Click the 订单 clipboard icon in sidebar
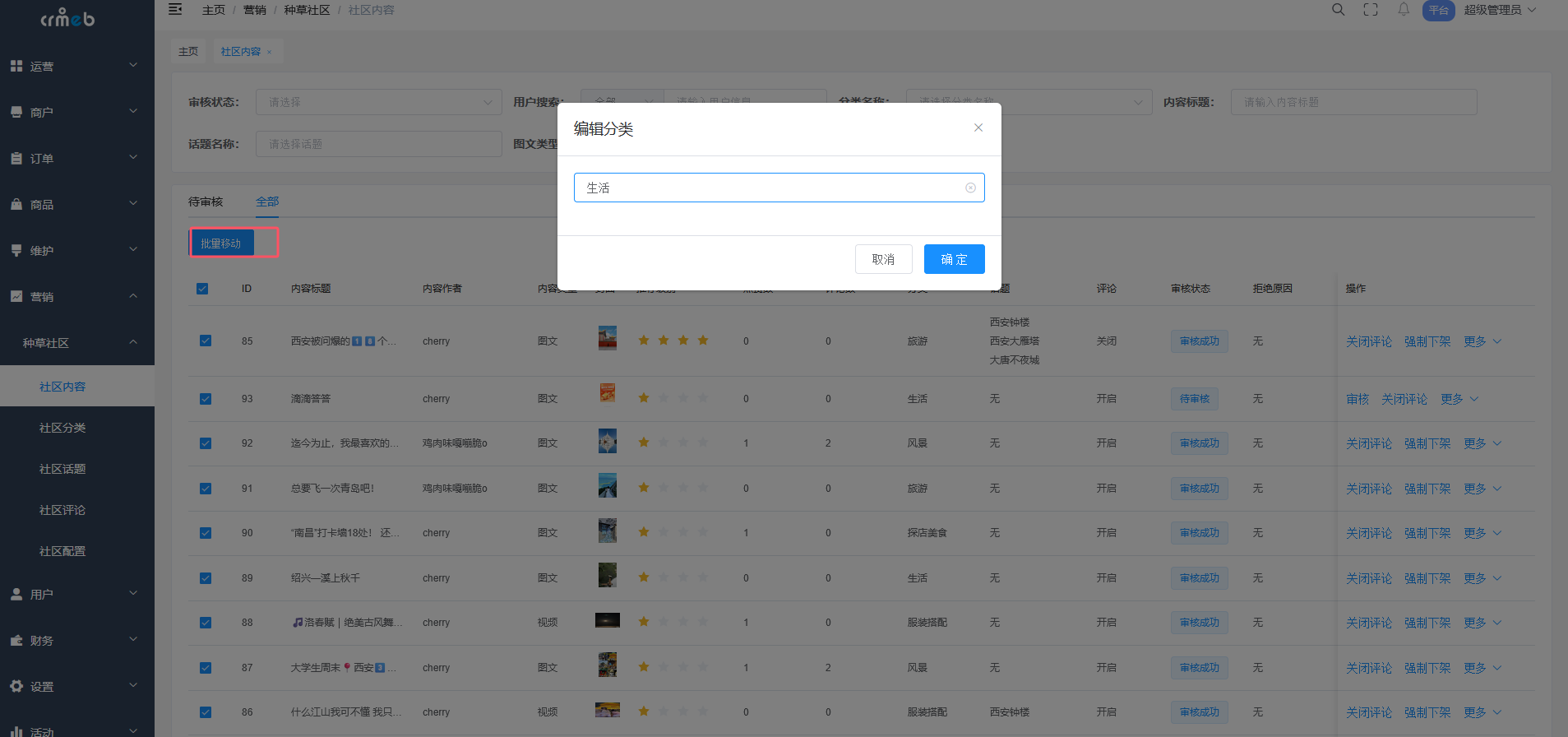Image resolution: width=1568 pixels, height=737 pixels. click(16, 158)
